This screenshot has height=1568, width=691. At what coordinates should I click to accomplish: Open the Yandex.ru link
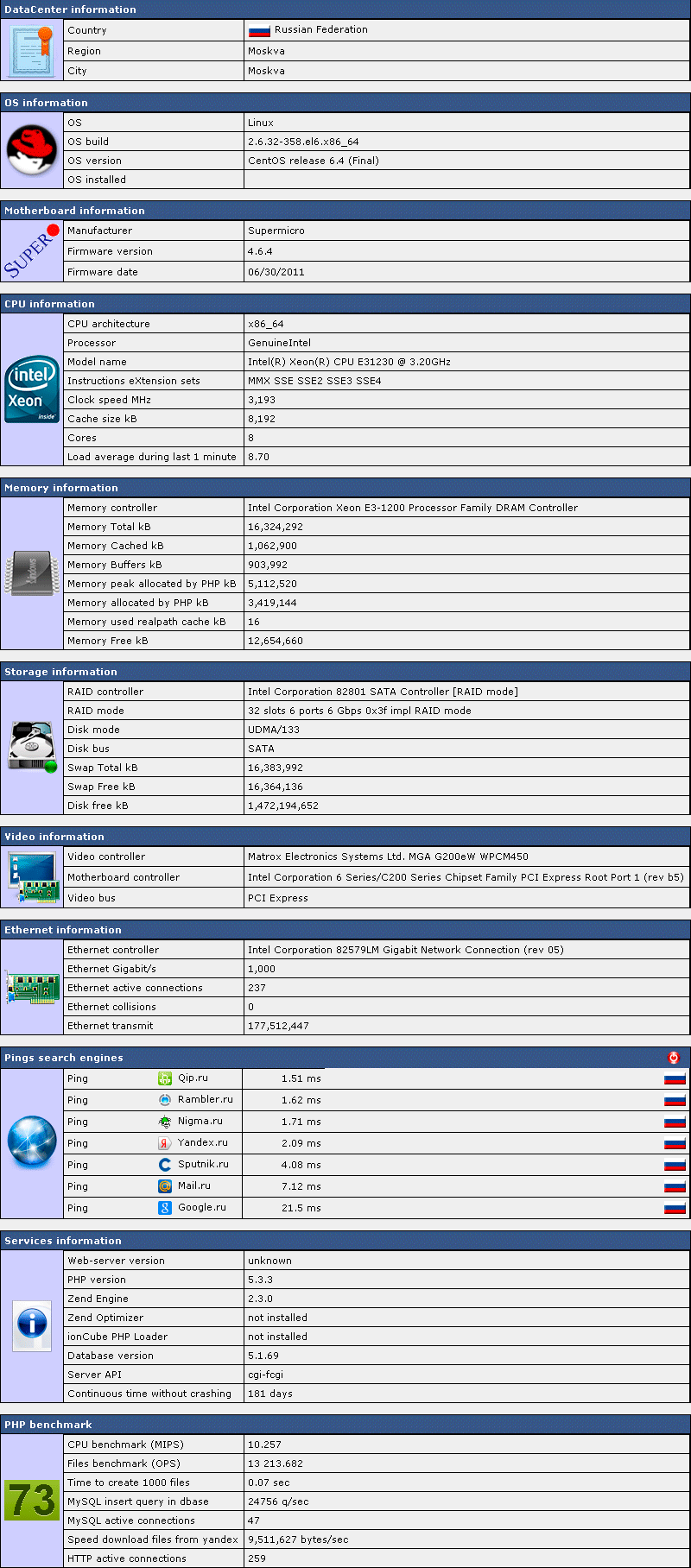(203, 1142)
